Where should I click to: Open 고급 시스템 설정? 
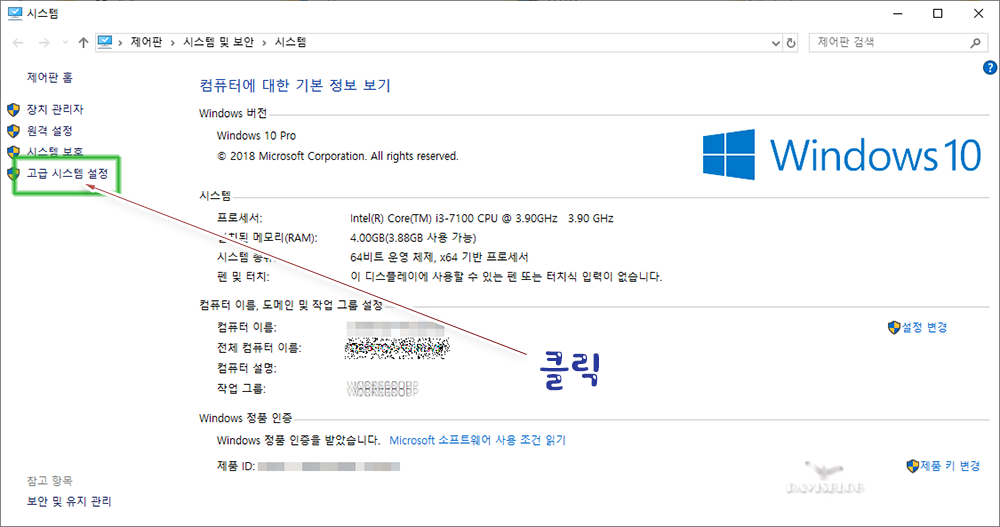tap(68, 173)
